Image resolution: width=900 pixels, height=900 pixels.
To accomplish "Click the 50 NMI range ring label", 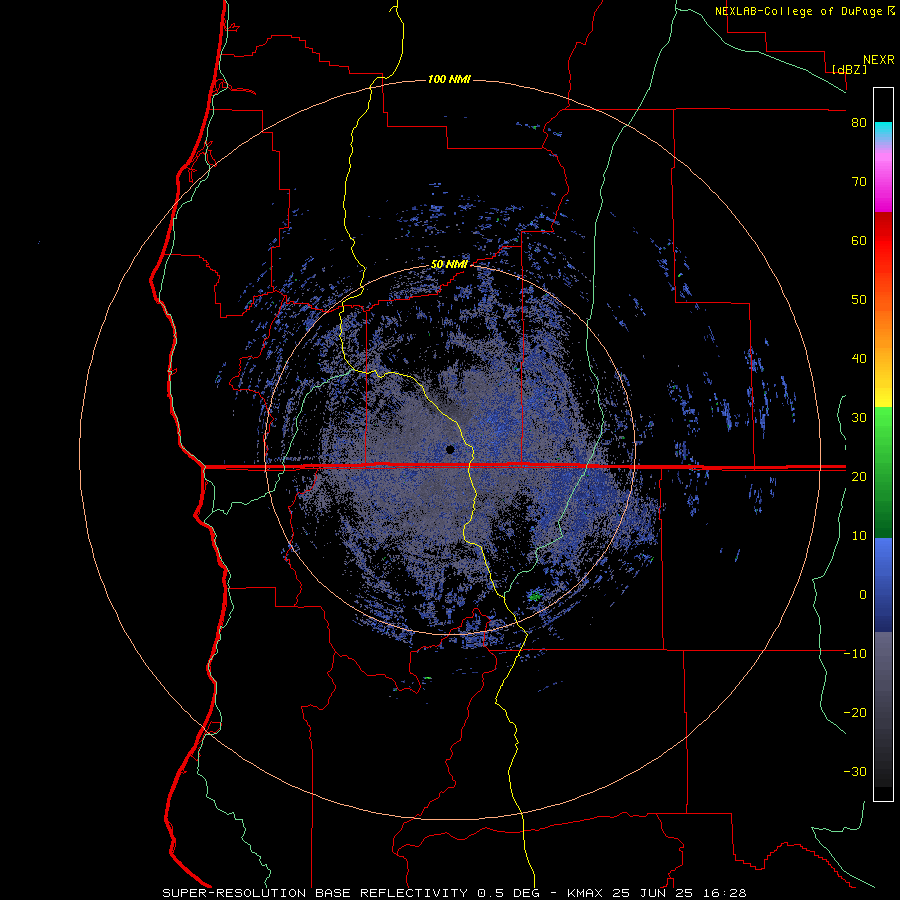I will [449, 265].
